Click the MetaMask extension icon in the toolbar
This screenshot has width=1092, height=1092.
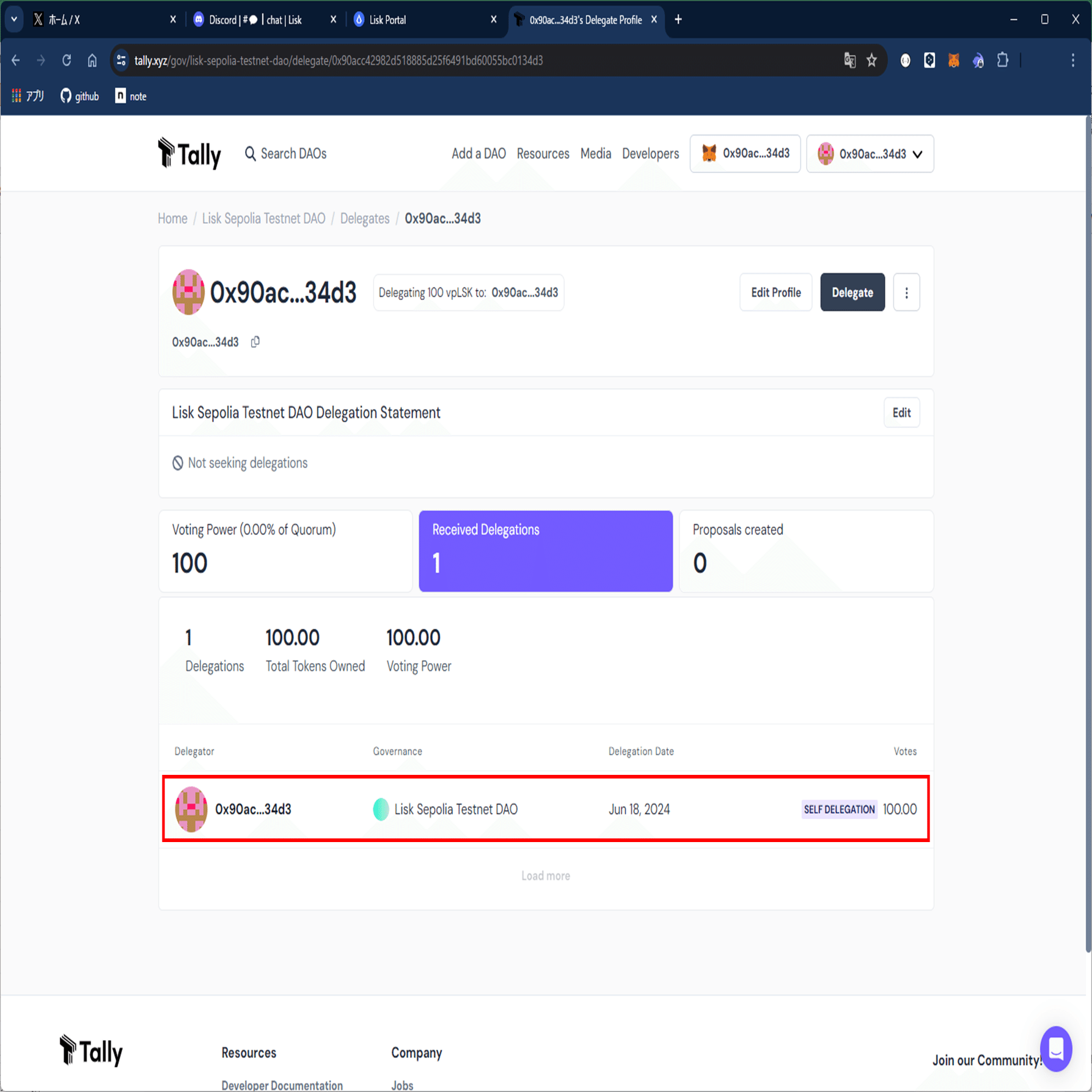tap(953, 60)
